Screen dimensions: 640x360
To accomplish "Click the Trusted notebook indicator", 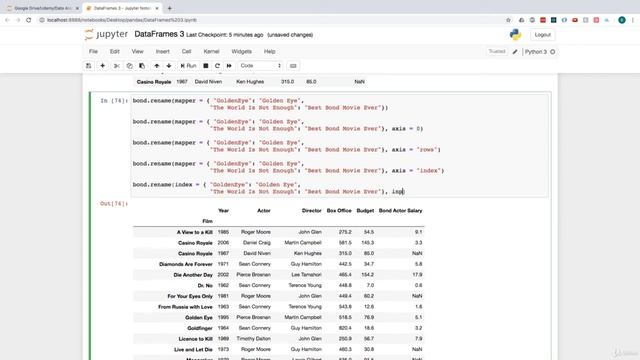I will pyautogui.click(x=497, y=51).
